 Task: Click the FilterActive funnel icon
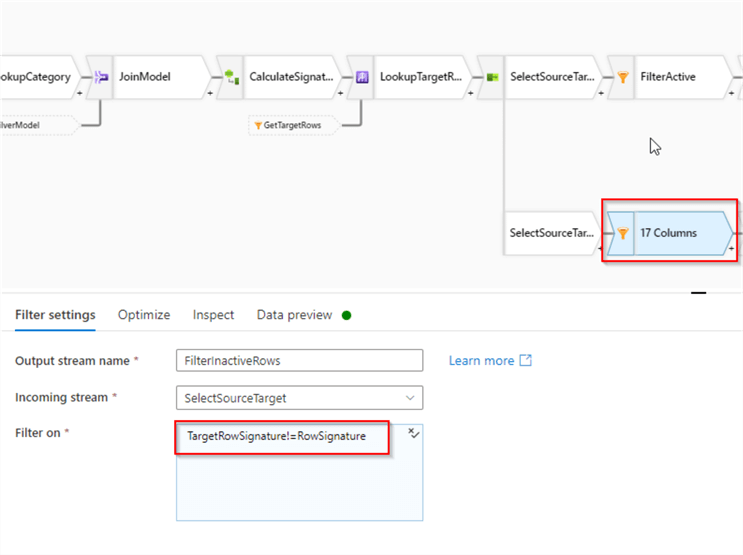coord(622,77)
